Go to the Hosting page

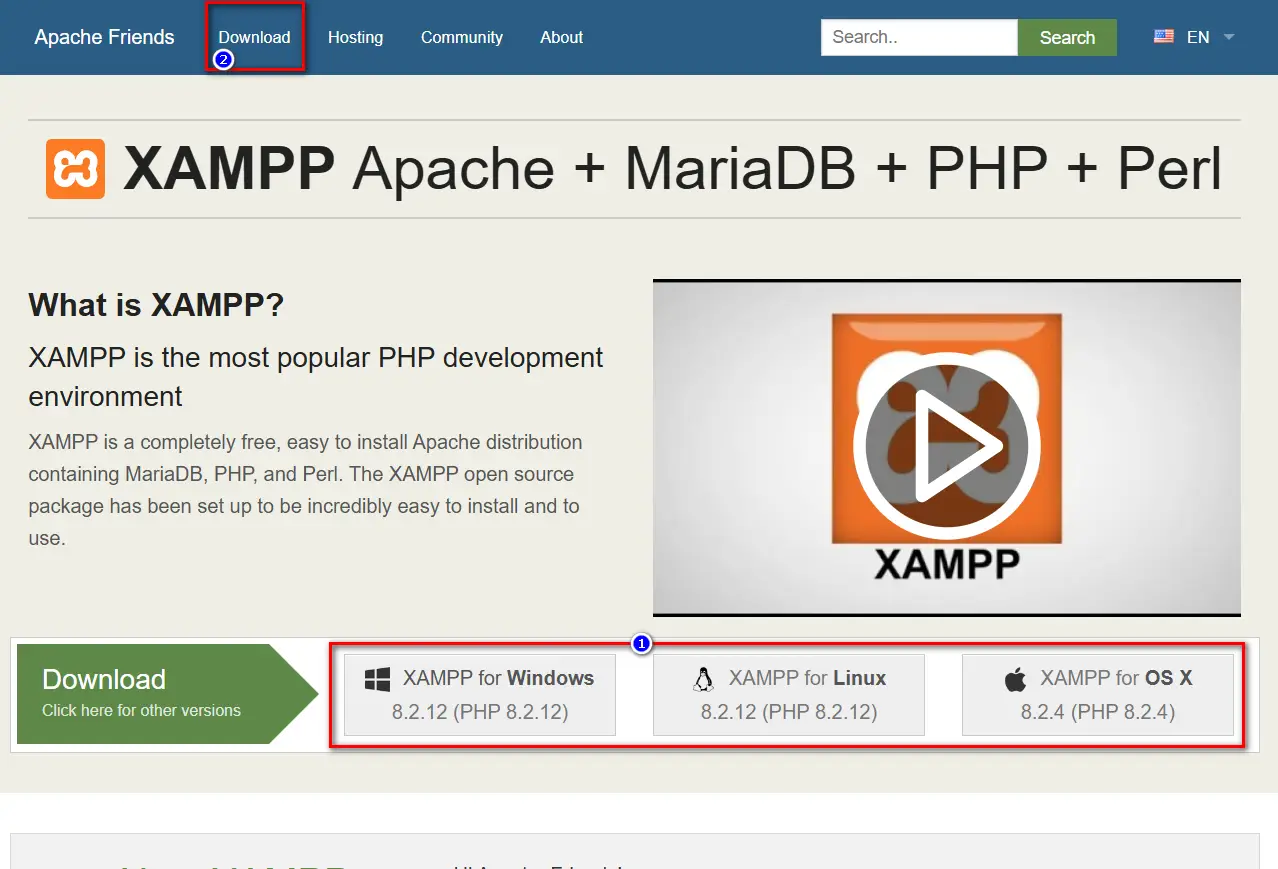pyautogui.click(x=355, y=37)
